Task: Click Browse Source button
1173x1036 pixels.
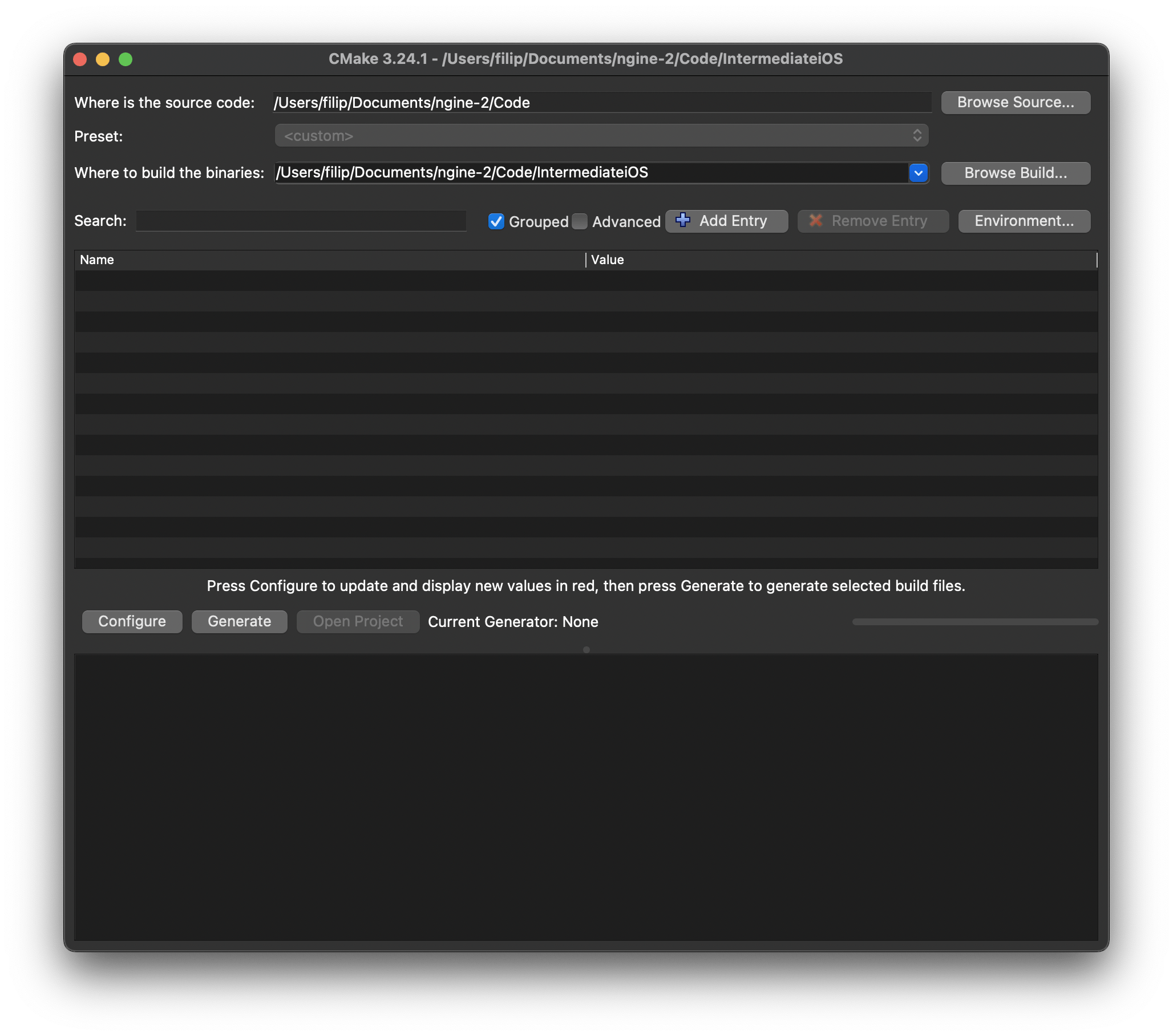Action: tap(1015, 102)
